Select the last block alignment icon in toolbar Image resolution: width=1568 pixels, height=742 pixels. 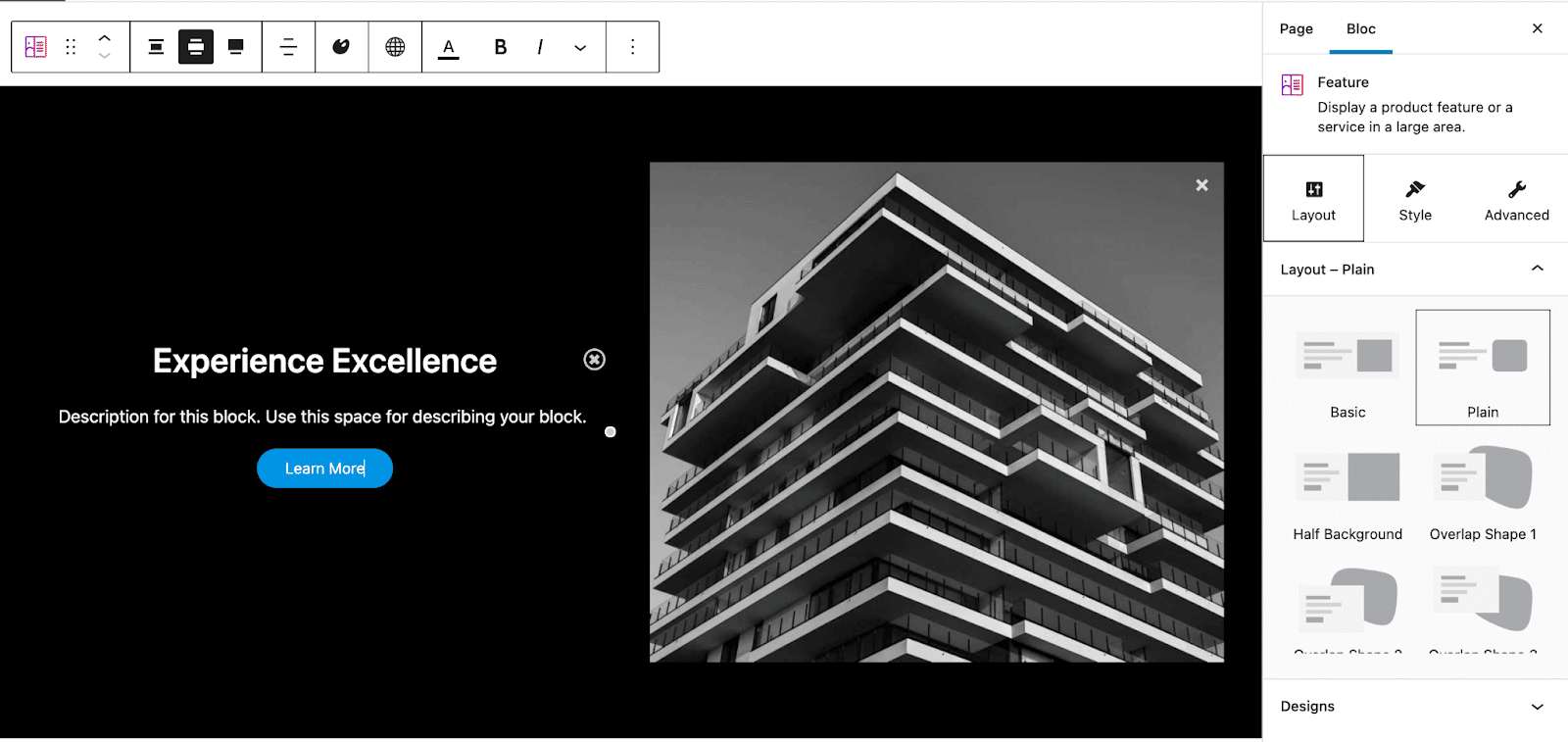235,47
